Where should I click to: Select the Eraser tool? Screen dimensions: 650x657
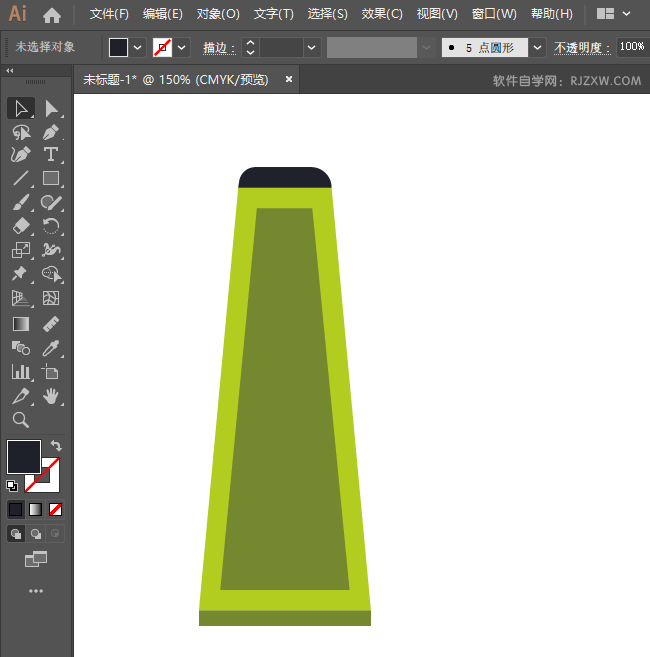[x=20, y=227]
